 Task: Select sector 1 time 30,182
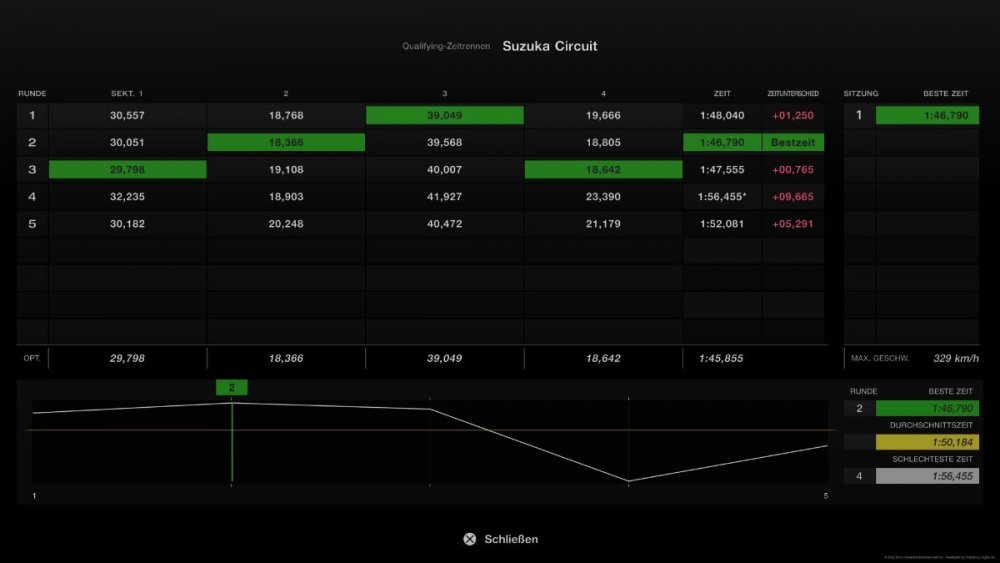click(127, 224)
